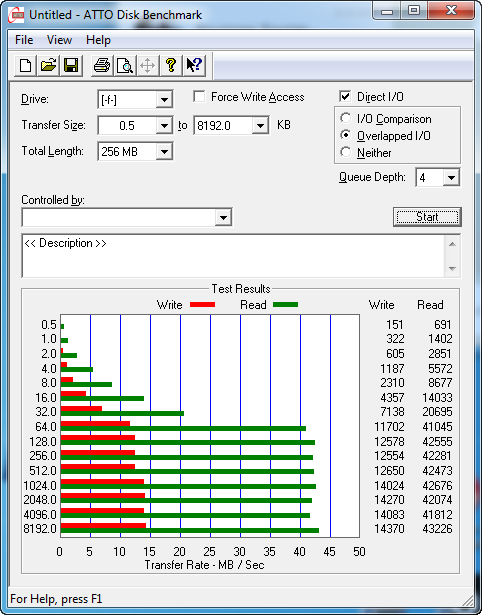The height and width of the screenshot is (615, 482).
Task: Click the 16.0 transfer size row label
Action: tap(46, 397)
